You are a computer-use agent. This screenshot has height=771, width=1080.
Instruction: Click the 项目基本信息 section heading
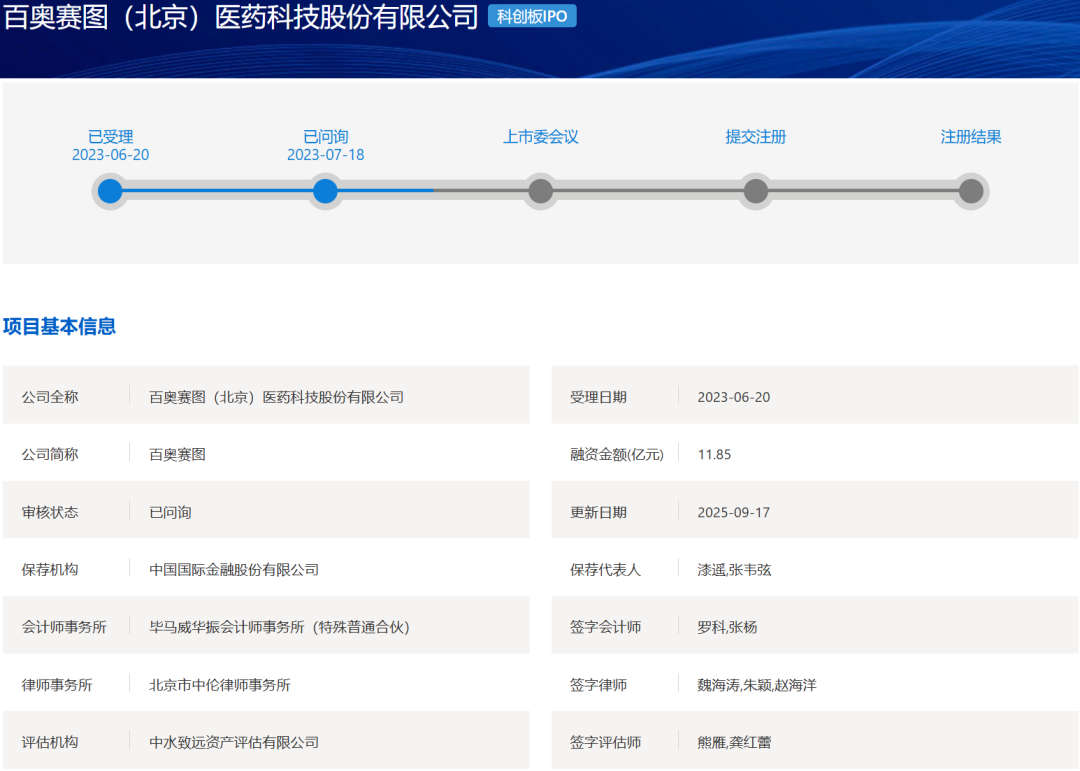(x=59, y=326)
